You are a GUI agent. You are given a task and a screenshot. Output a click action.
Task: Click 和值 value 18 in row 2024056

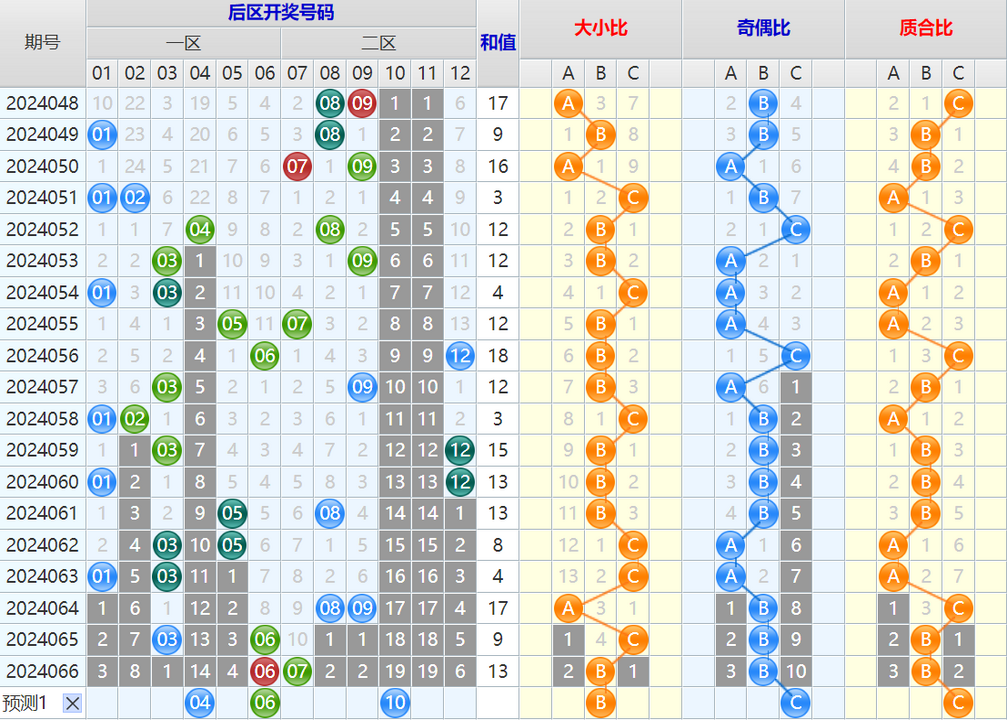(x=498, y=356)
